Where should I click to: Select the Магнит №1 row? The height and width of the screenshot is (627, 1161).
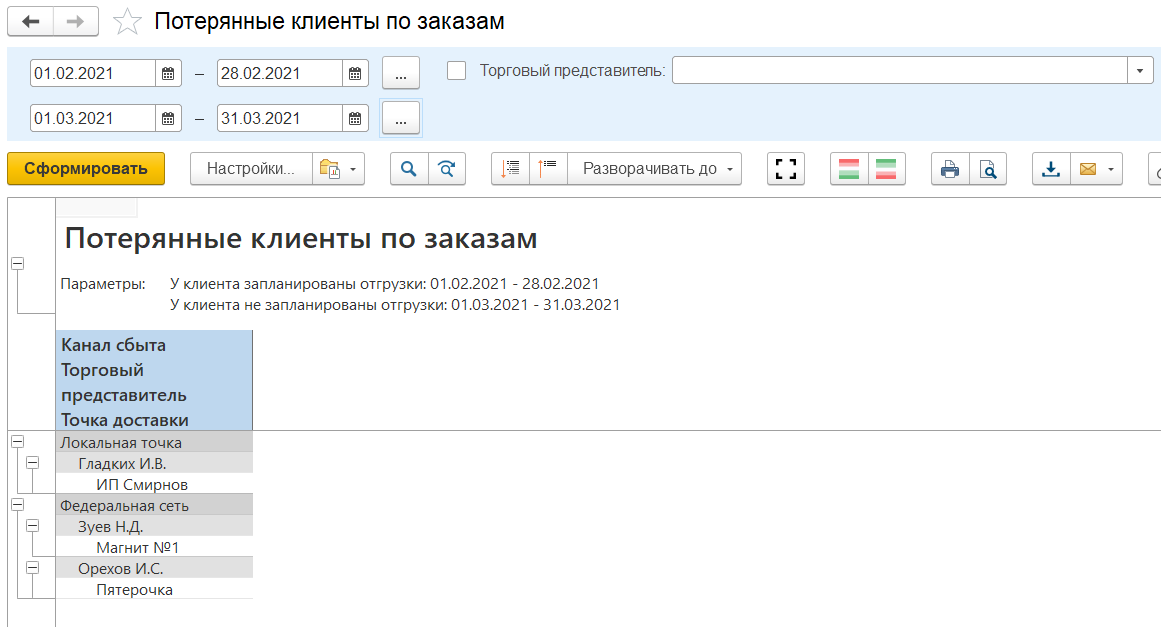coord(137,547)
